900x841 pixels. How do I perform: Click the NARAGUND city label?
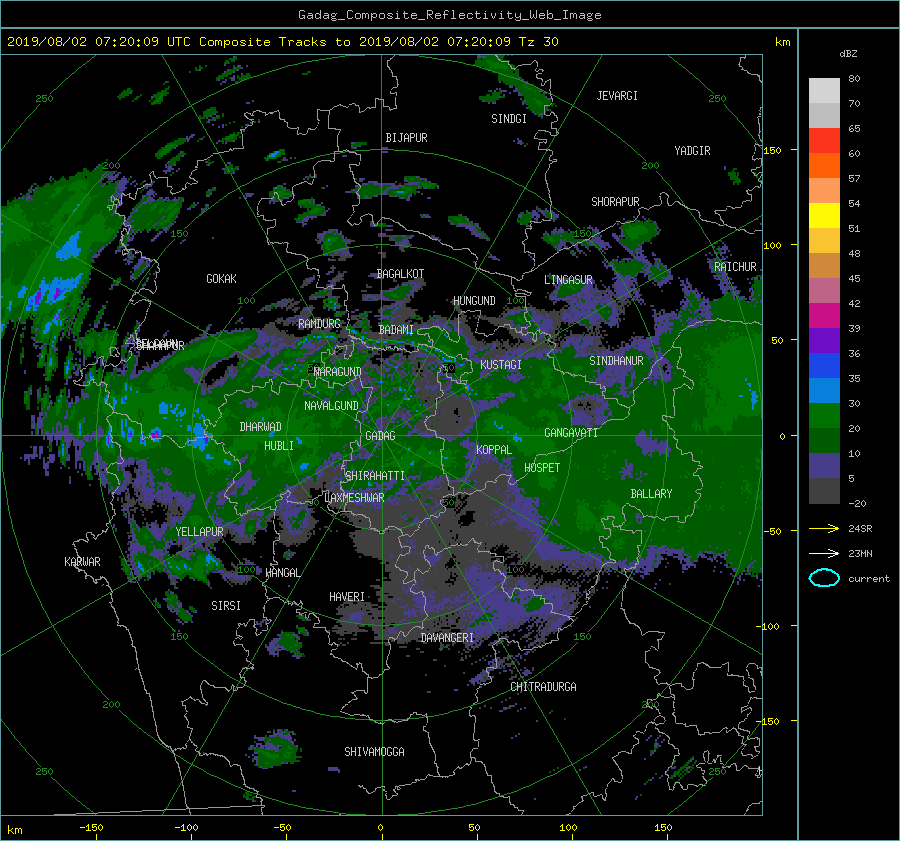pos(338,371)
